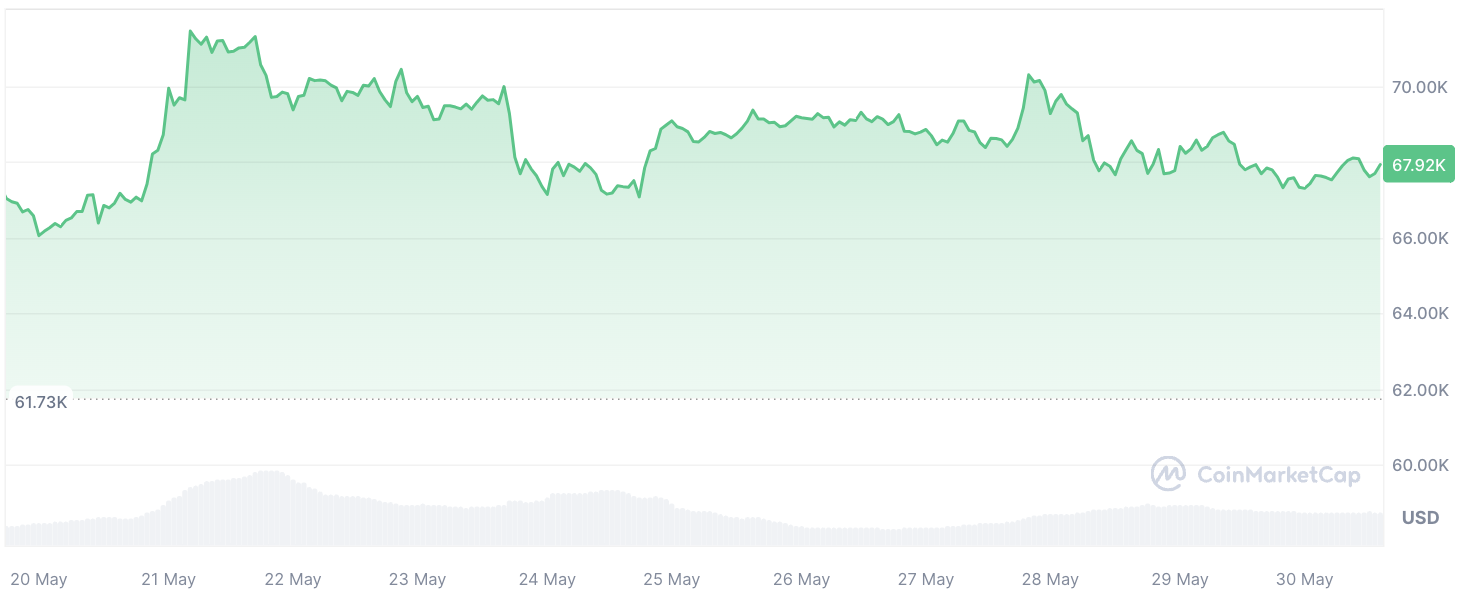Select the 23 May date label

click(x=417, y=579)
